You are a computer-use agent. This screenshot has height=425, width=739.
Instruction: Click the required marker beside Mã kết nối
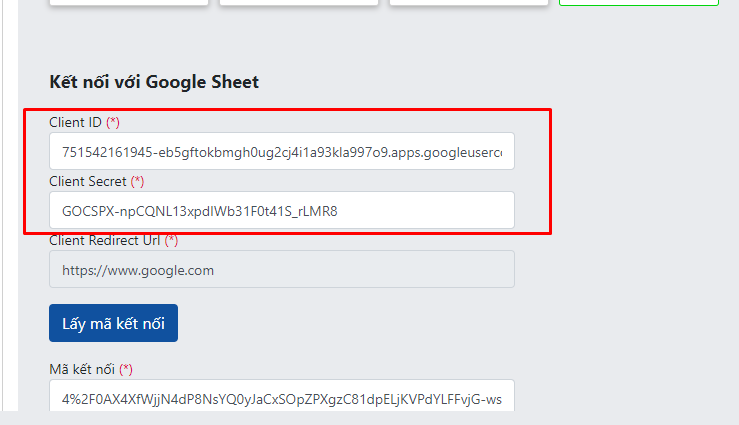(x=126, y=369)
